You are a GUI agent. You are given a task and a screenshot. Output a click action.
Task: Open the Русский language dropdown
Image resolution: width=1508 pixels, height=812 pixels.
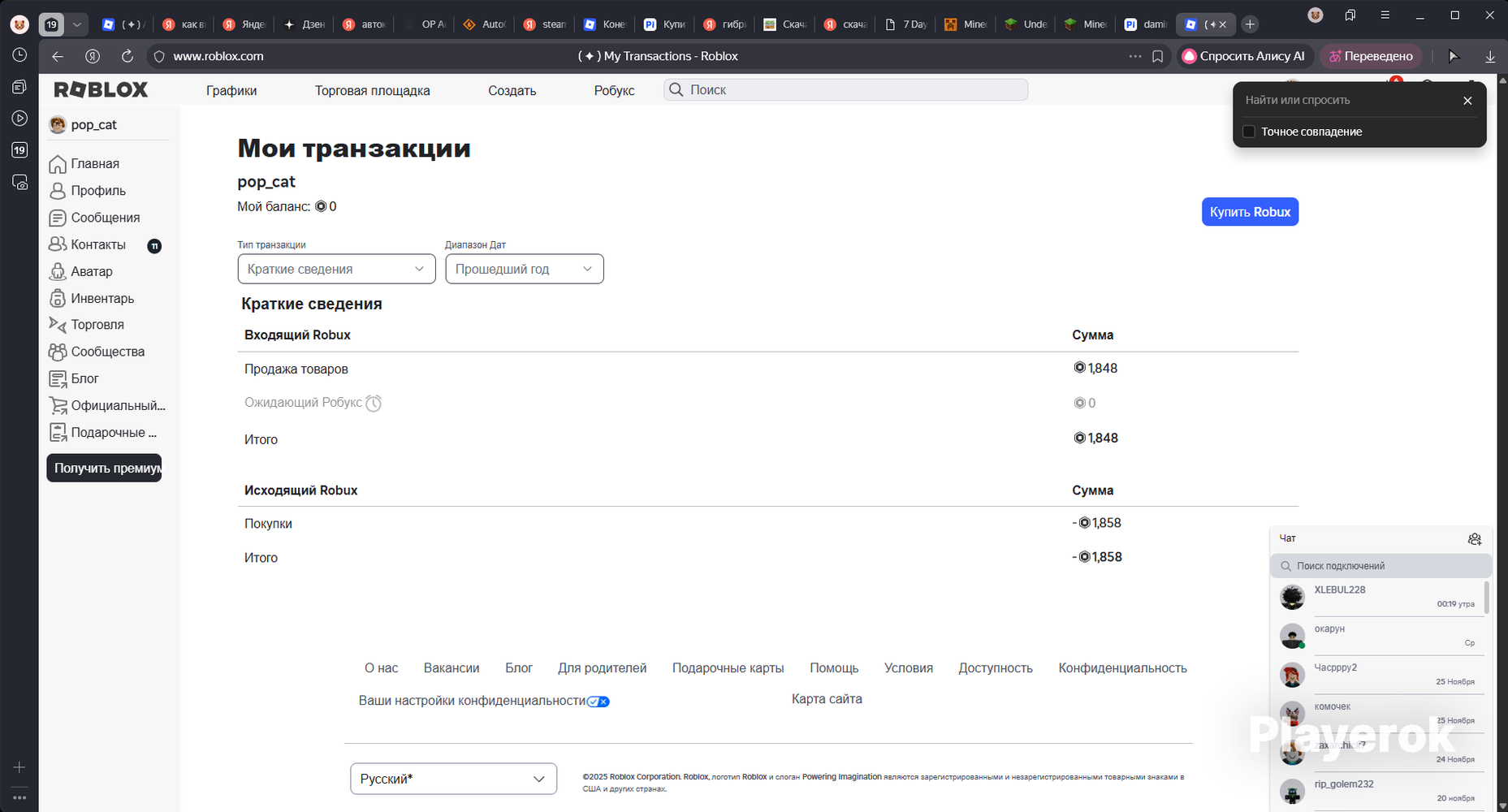point(453,779)
